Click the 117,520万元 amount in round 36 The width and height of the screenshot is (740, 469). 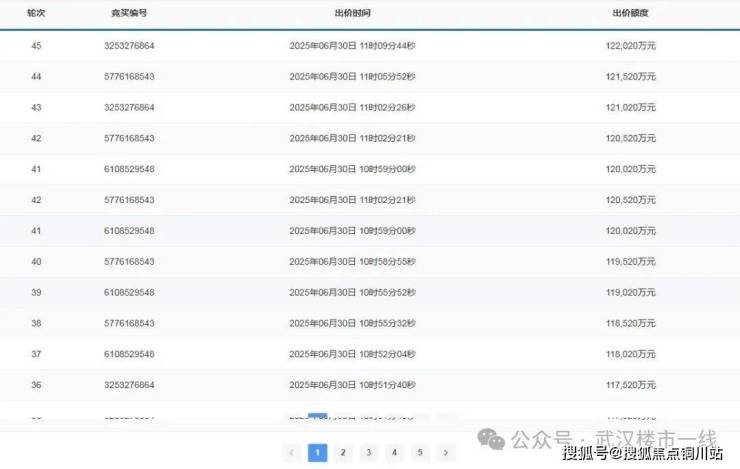tap(630, 385)
